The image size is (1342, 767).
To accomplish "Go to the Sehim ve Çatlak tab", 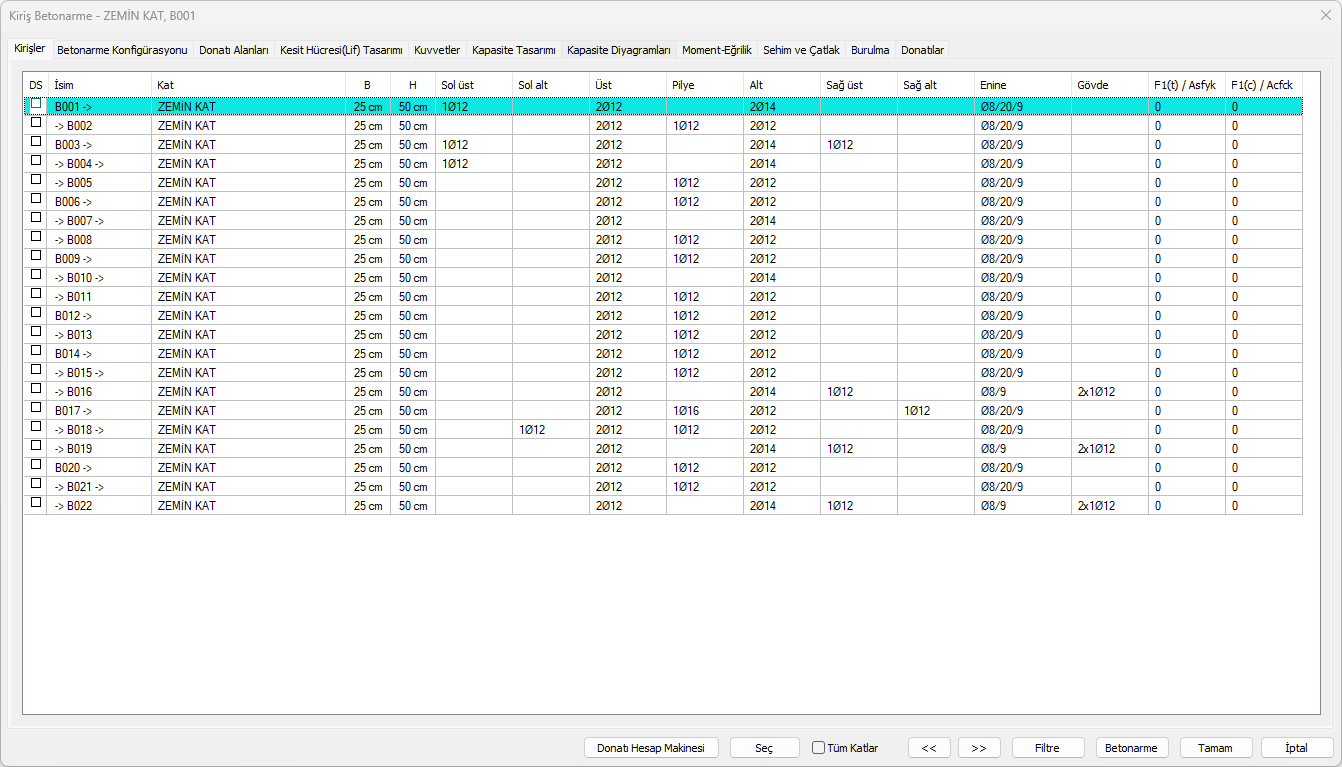I will 801,50.
